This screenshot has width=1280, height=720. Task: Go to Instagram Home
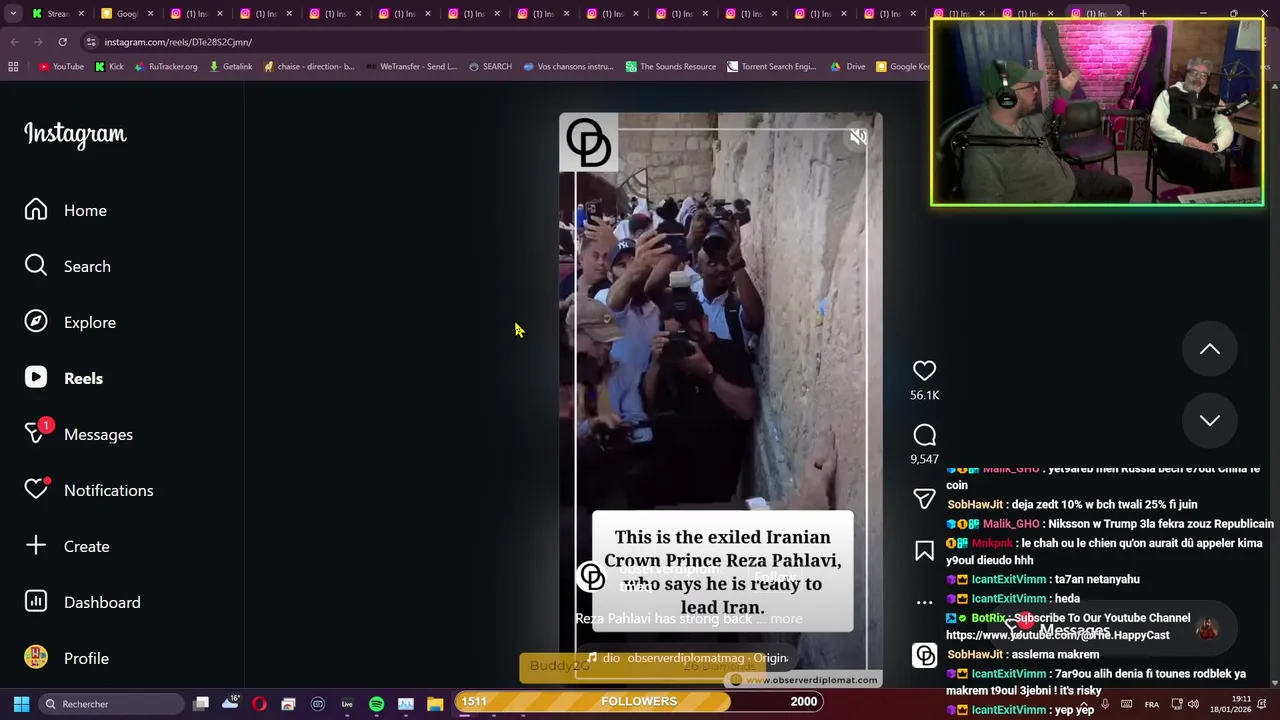85,210
